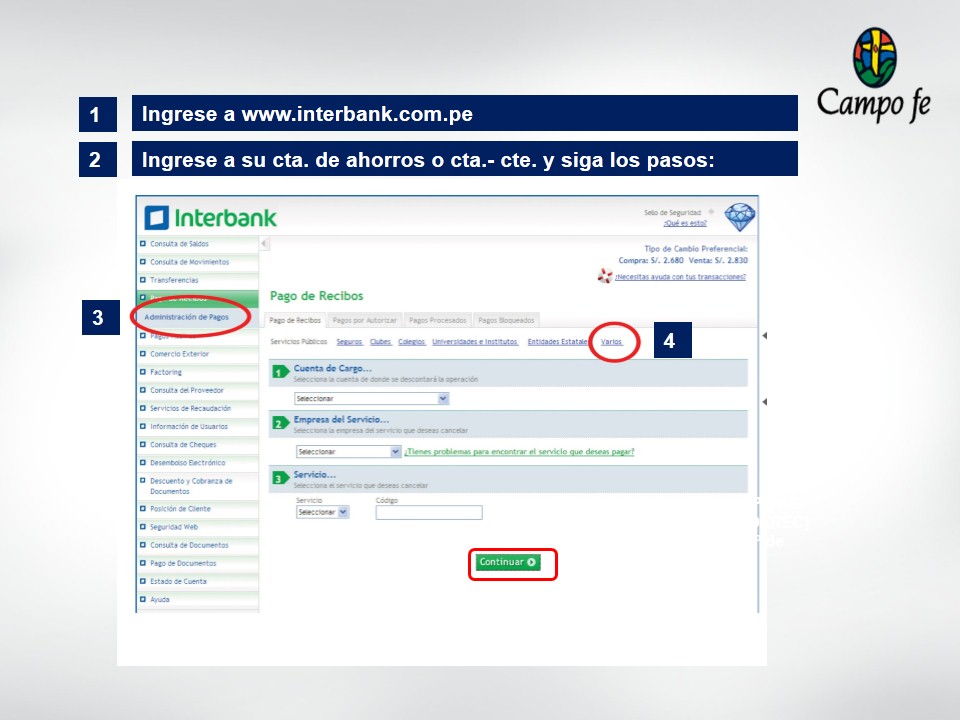Open Consulta de Cheques
960x720 pixels.
[x=183, y=444]
